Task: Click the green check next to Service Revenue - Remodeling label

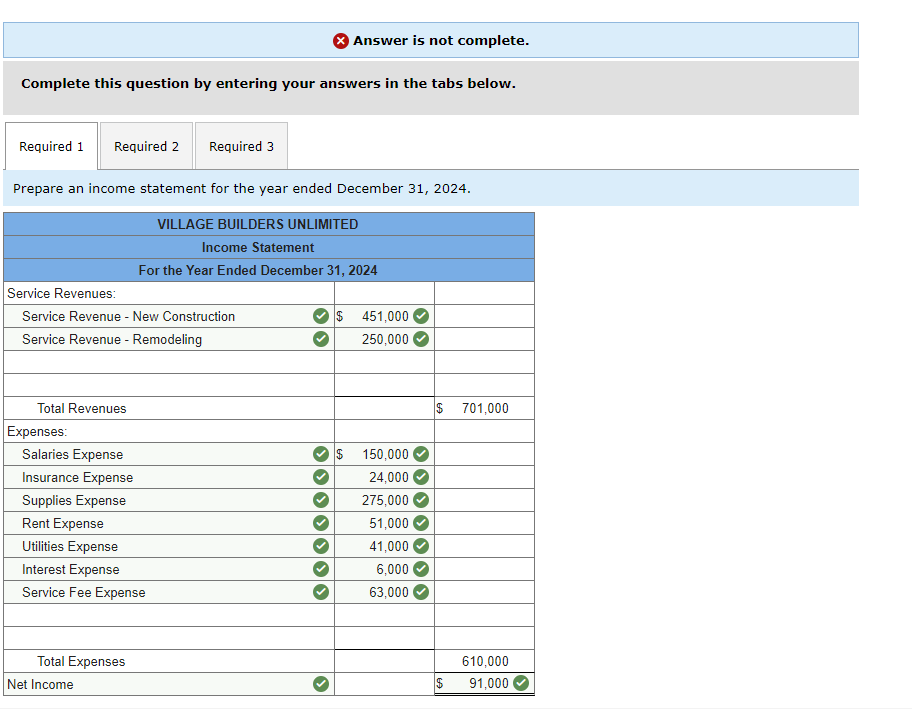Action: tap(320, 339)
